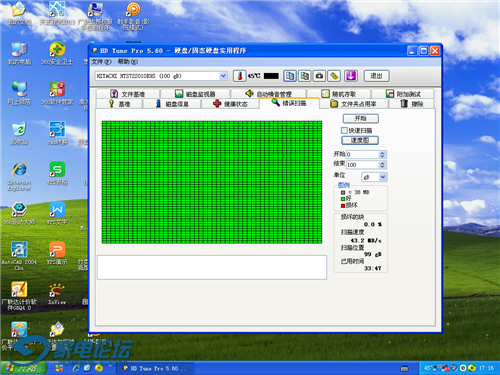500x375 pixels.
Task: Switch to the 擦除 erase tab
Action: pyautogui.click(x=412, y=104)
